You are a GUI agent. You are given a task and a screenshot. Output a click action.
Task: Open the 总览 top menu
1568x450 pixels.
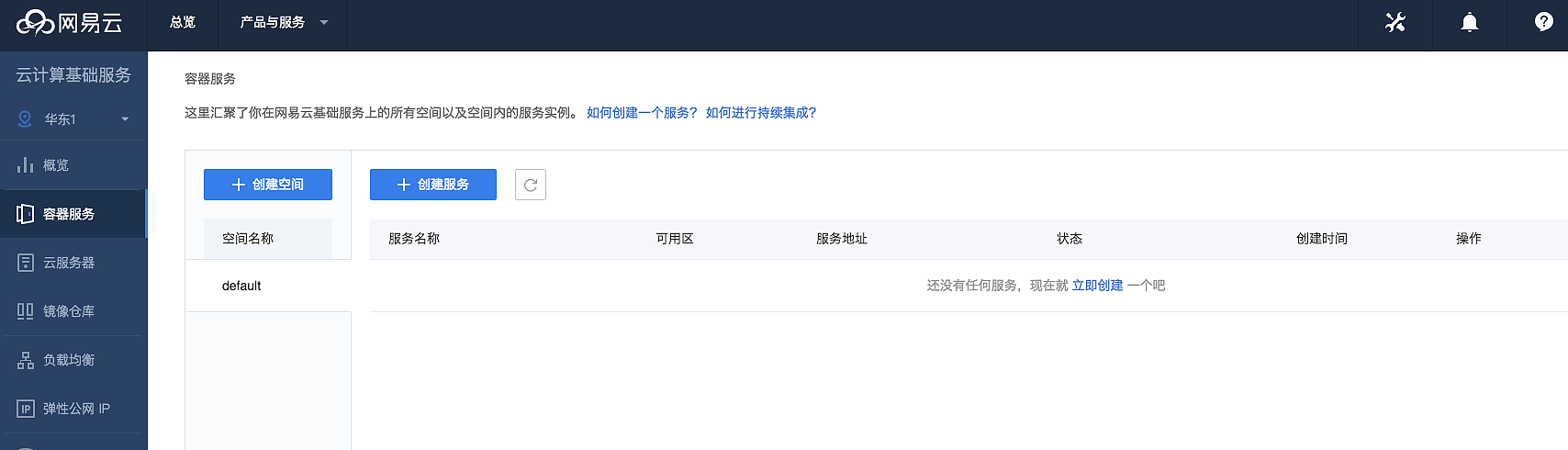(x=183, y=22)
